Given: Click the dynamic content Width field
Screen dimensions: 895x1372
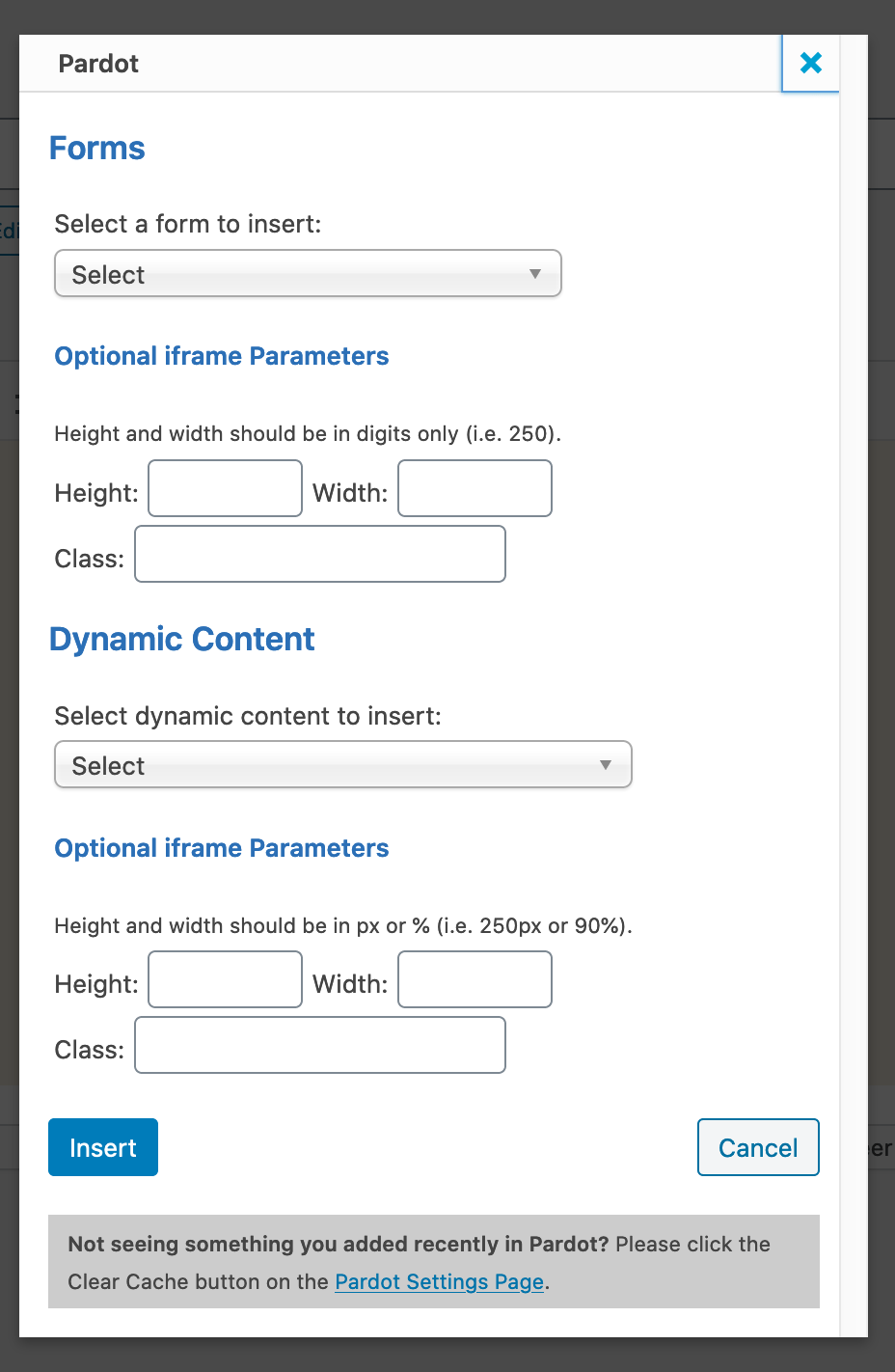Looking at the screenshot, I should tap(475, 979).
